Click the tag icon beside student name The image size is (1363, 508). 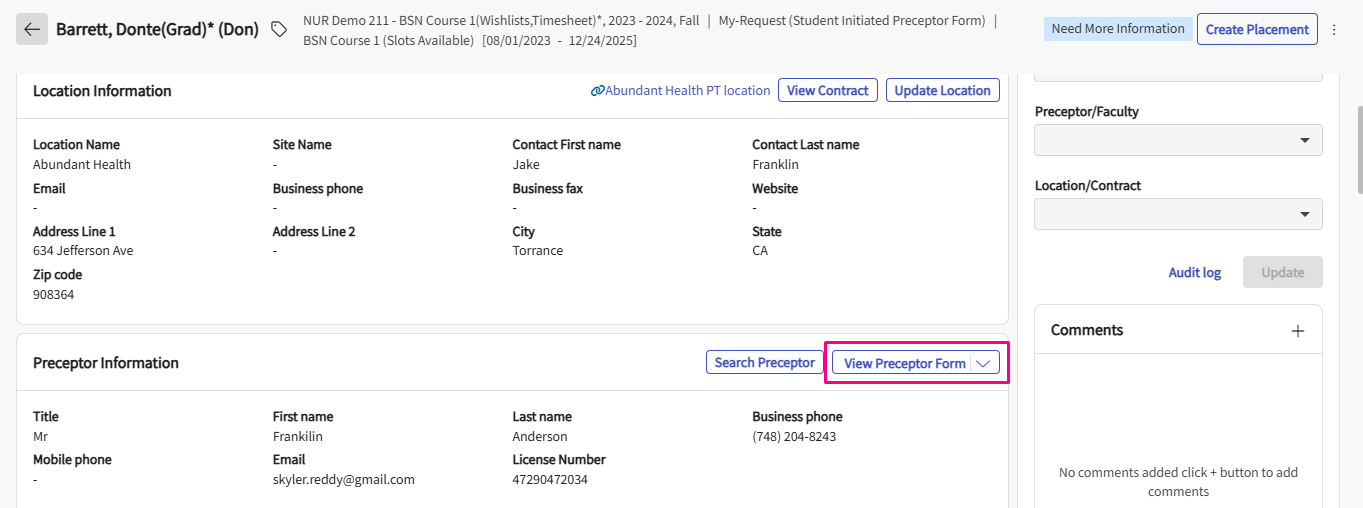pos(280,30)
